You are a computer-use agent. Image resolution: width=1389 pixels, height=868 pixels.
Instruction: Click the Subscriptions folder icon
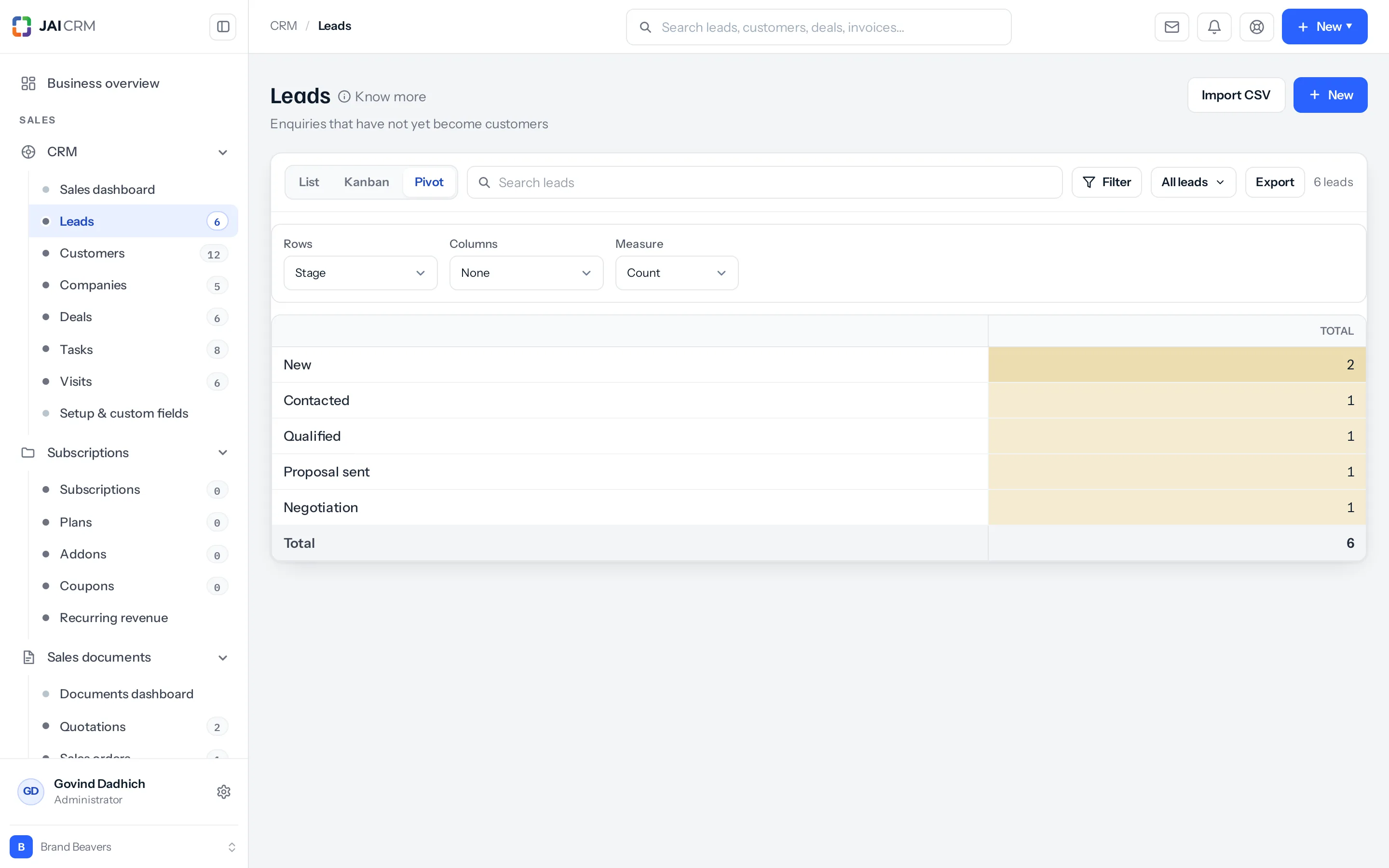point(28,452)
